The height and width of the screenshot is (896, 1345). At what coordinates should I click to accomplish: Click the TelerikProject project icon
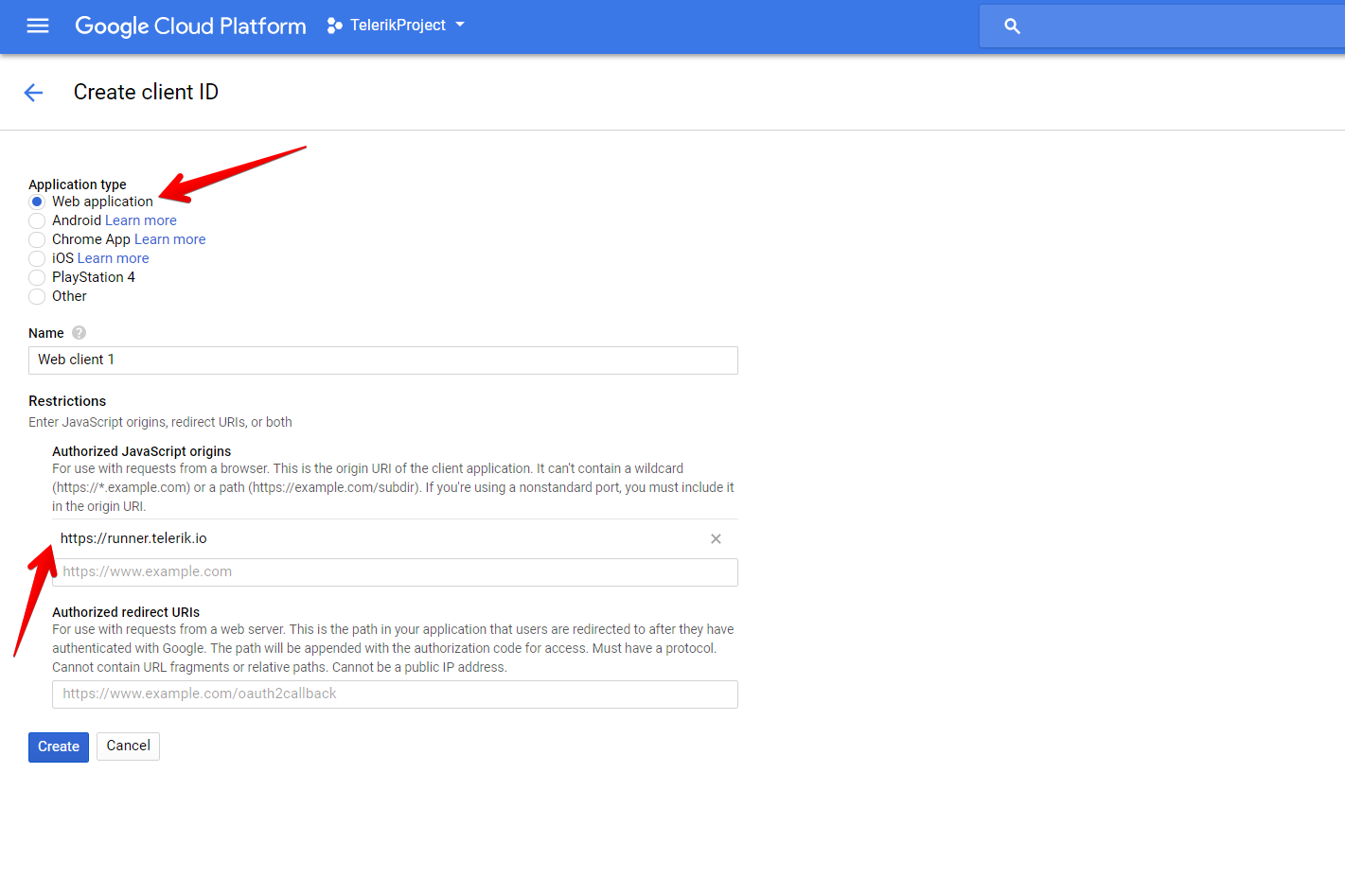(x=333, y=25)
